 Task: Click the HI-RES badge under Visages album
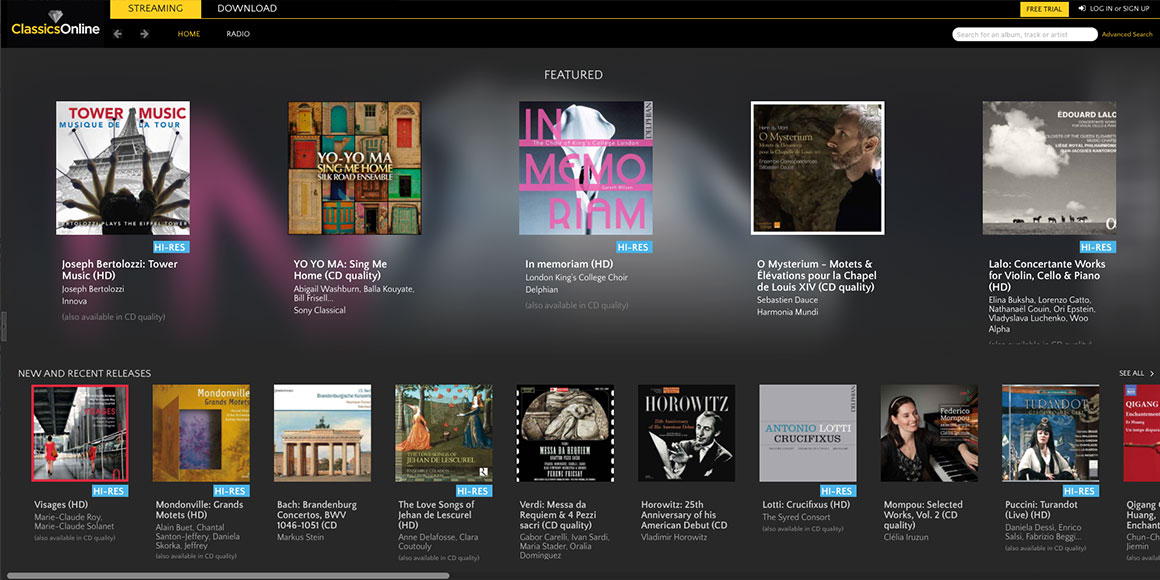coord(108,491)
